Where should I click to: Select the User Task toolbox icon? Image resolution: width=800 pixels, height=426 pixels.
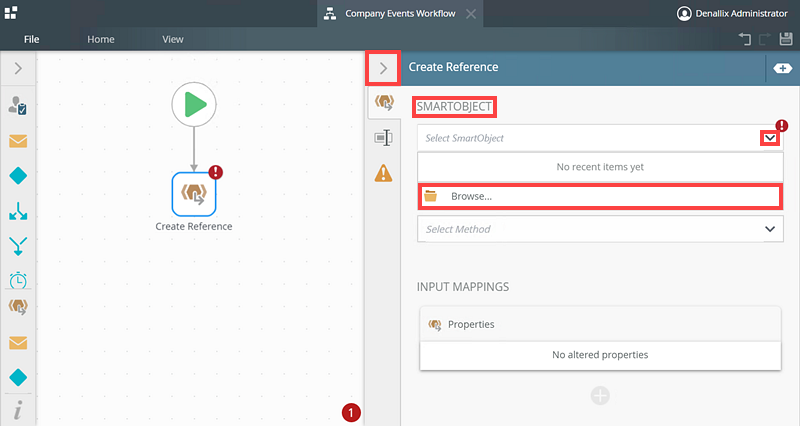(18, 106)
